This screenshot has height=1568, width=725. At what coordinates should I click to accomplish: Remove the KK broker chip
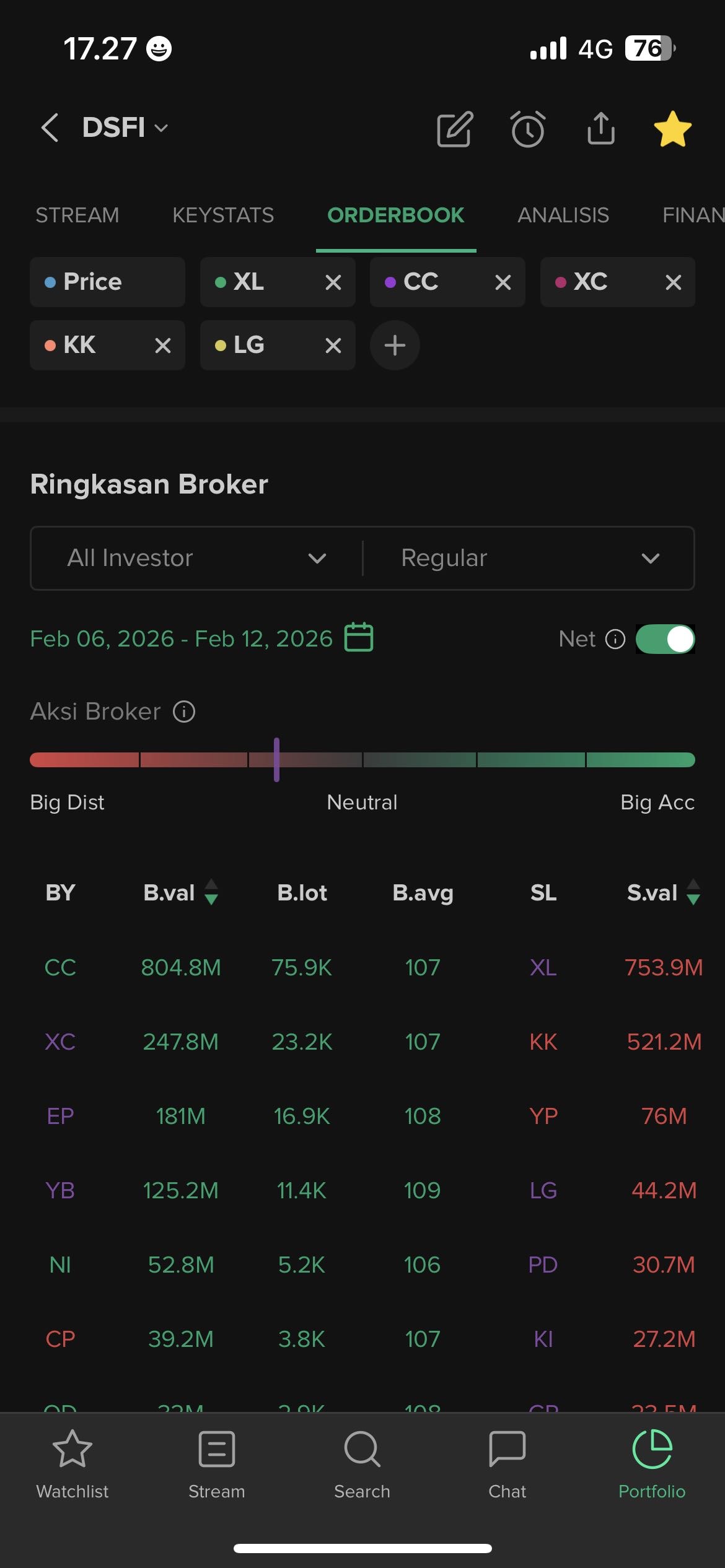coord(163,346)
